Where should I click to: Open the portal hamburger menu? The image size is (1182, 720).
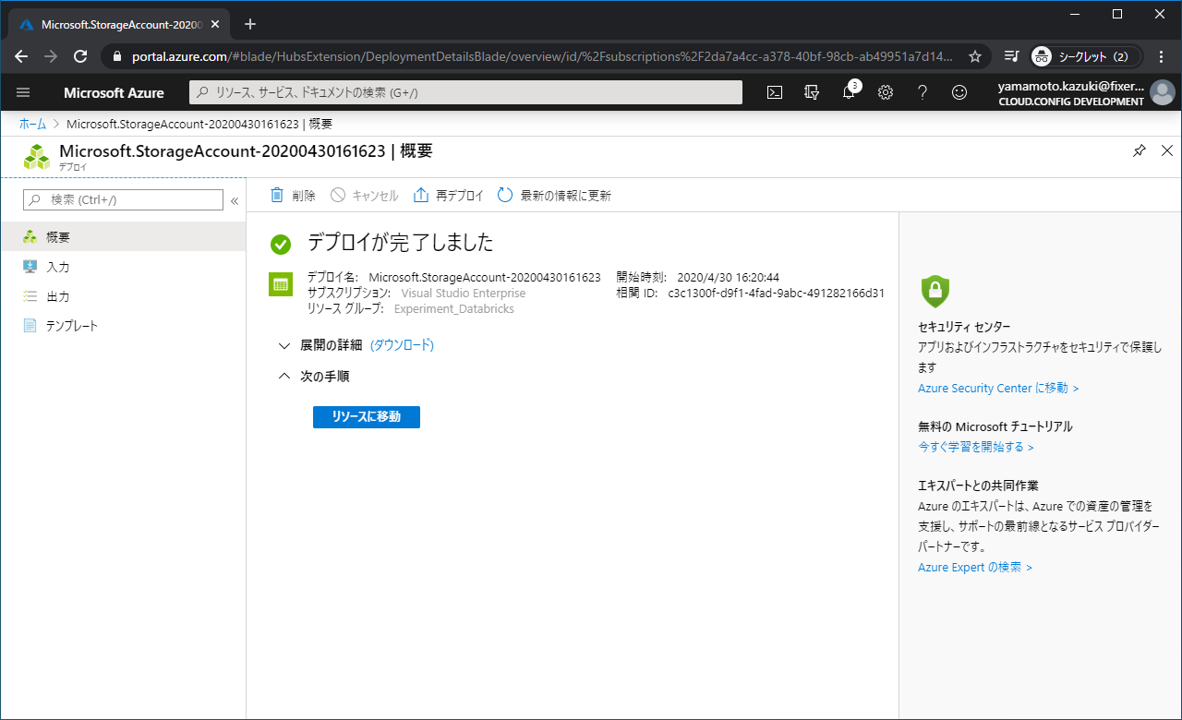pos(24,92)
